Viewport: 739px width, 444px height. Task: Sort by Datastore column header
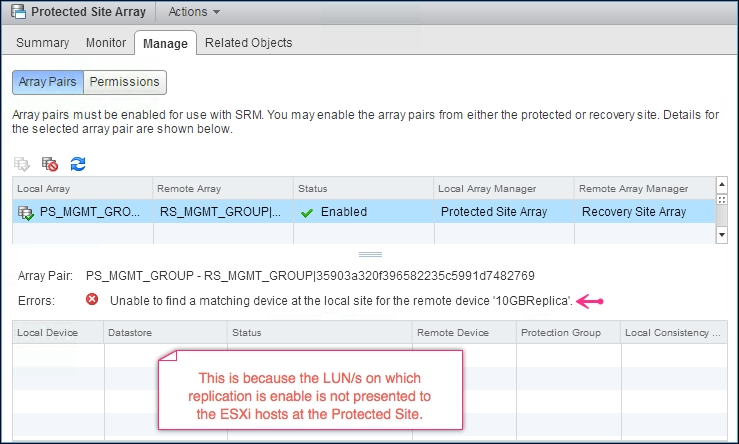(x=165, y=333)
